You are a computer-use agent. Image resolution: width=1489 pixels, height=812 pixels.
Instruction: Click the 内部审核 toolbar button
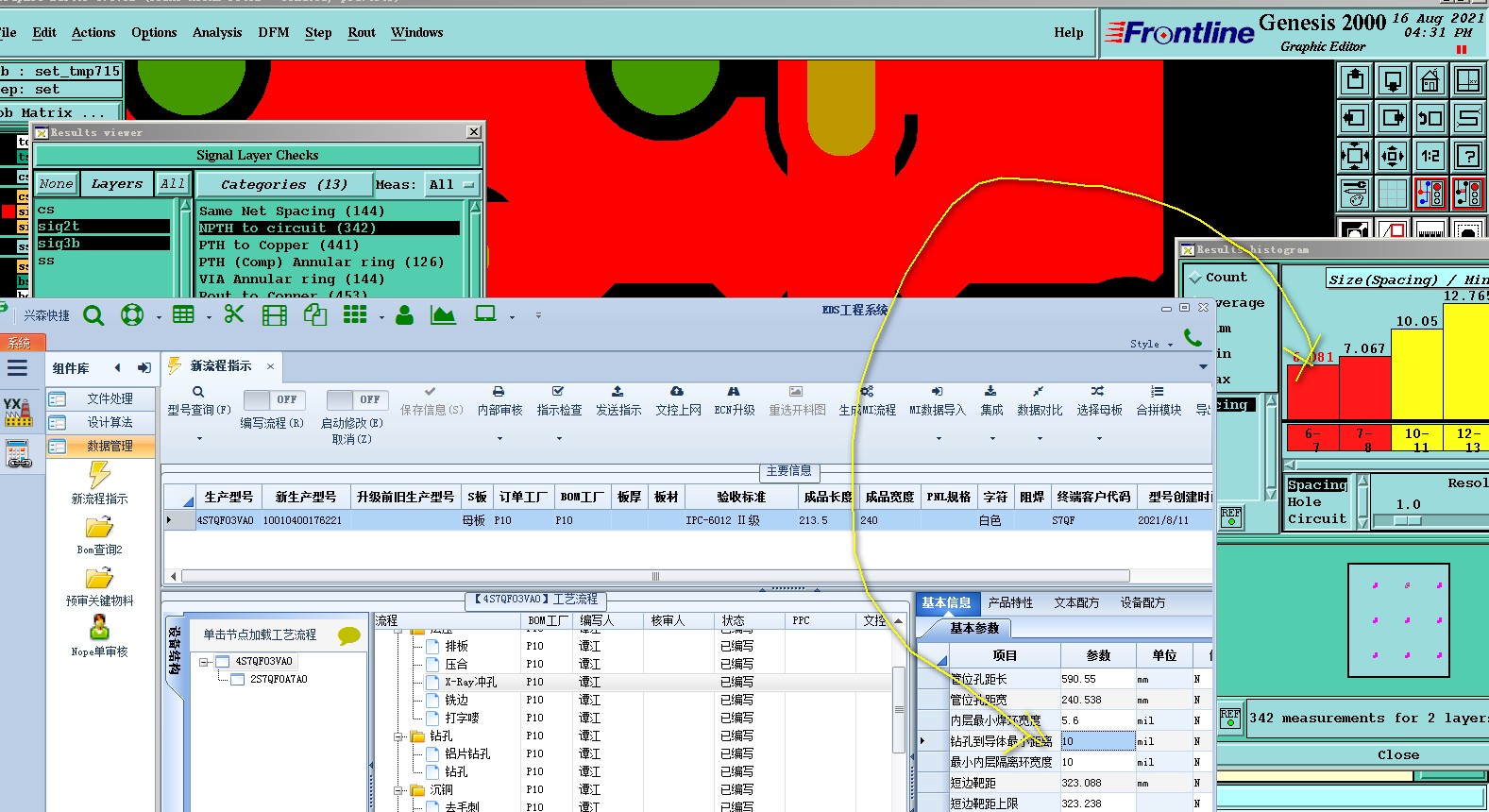499,401
